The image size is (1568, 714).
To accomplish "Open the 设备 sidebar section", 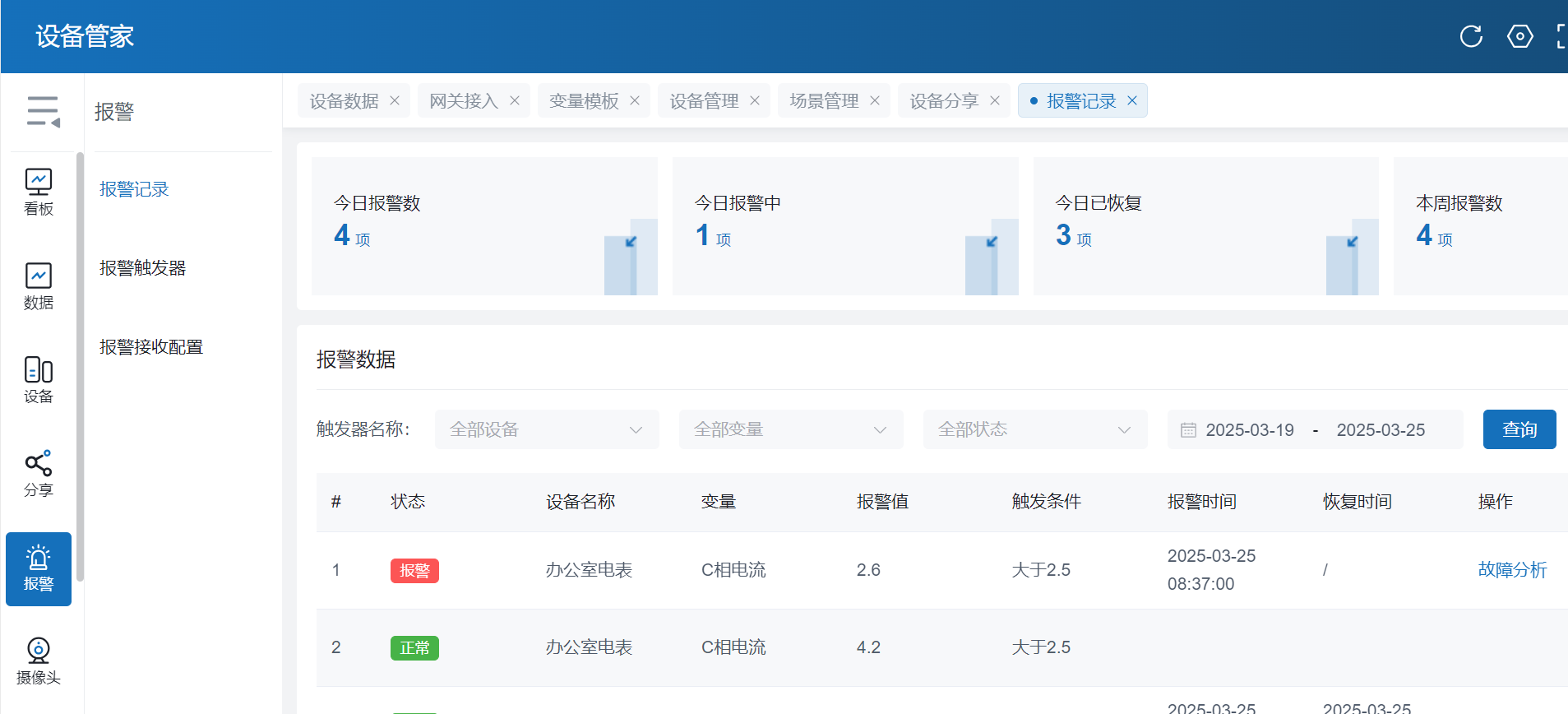I will (39, 379).
